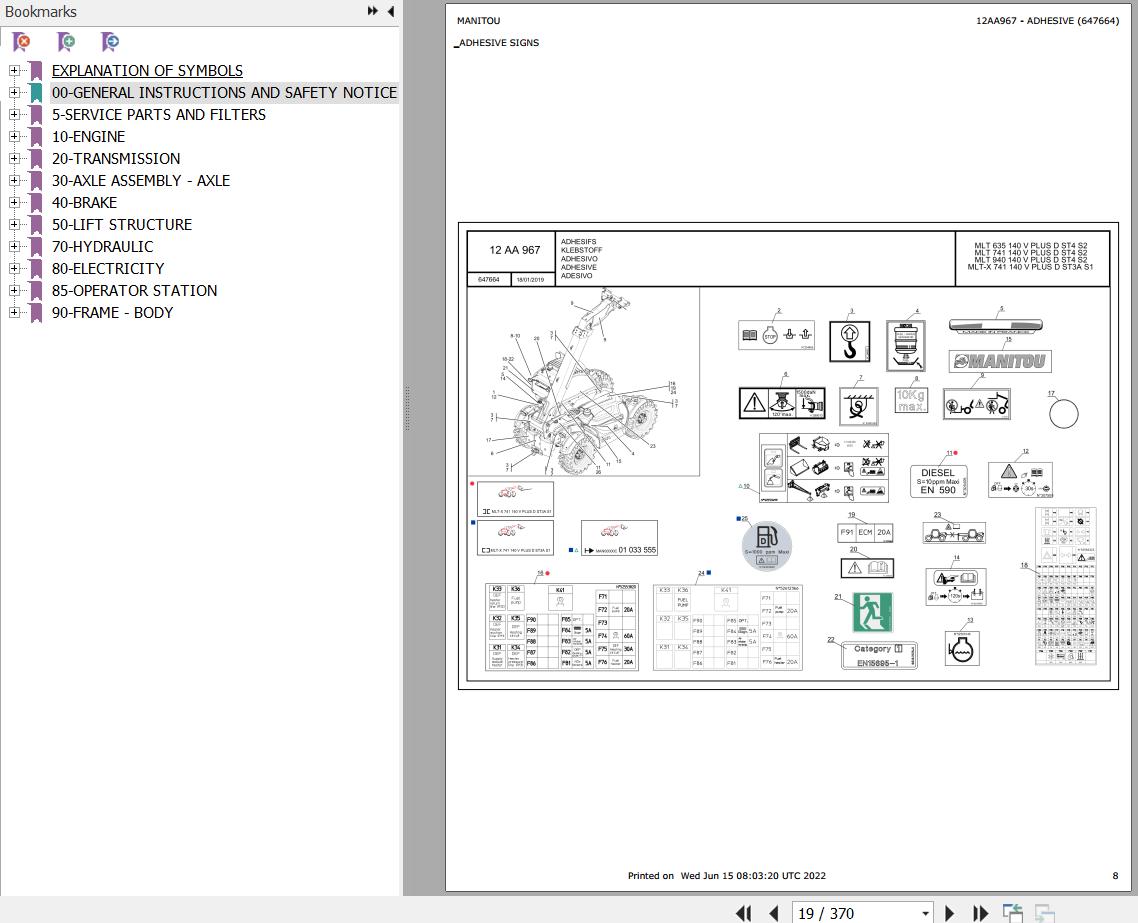1138x923 pixels.
Task: Select the 90-FRAME - BODY bookmark
Action: tap(112, 313)
